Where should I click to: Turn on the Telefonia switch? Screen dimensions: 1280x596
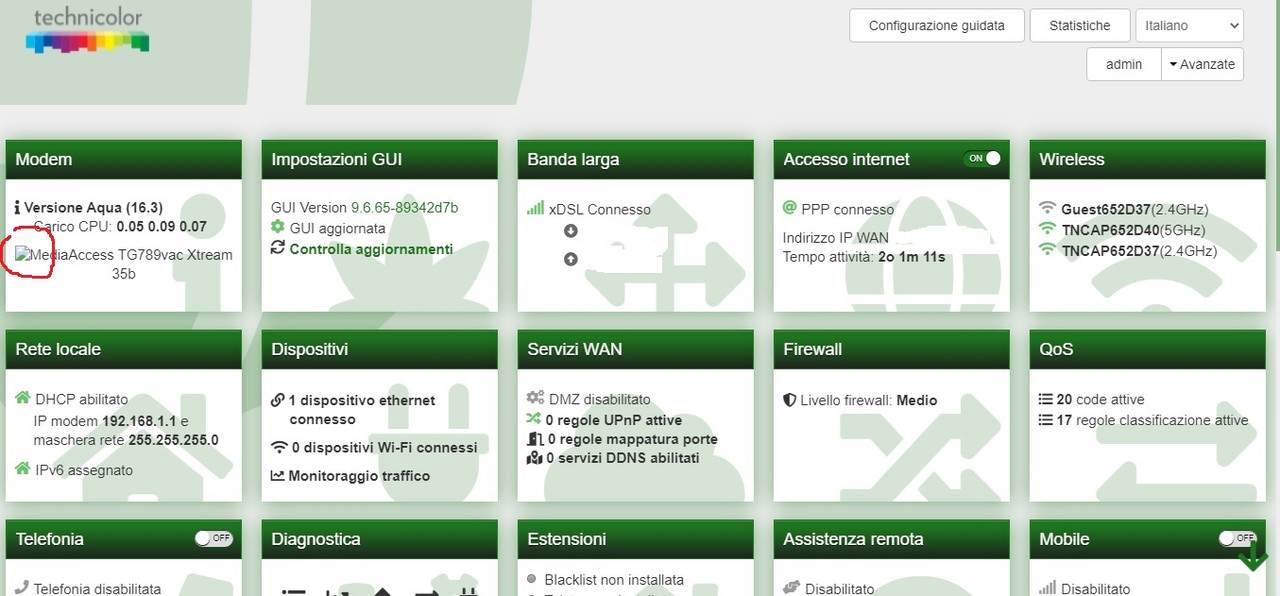click(214, 538)
